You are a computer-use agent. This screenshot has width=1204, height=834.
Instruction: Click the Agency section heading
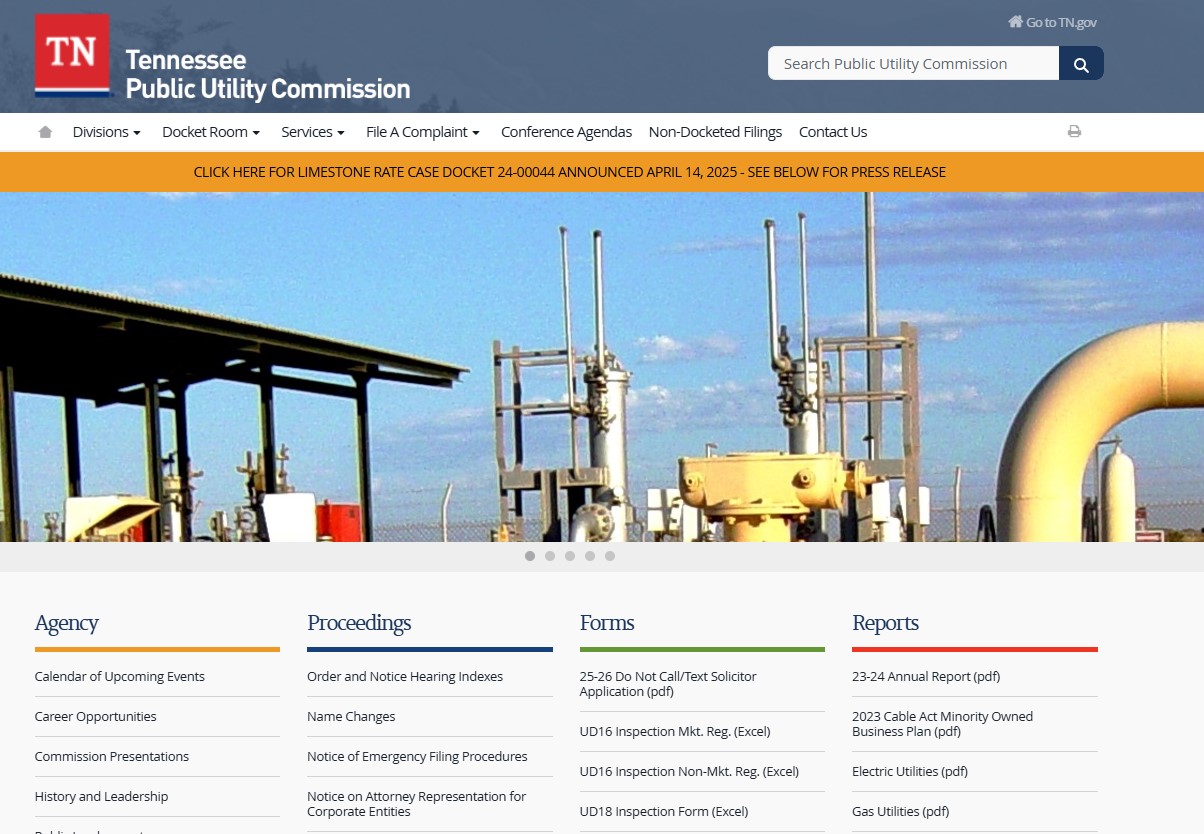(x=66, y=623)
